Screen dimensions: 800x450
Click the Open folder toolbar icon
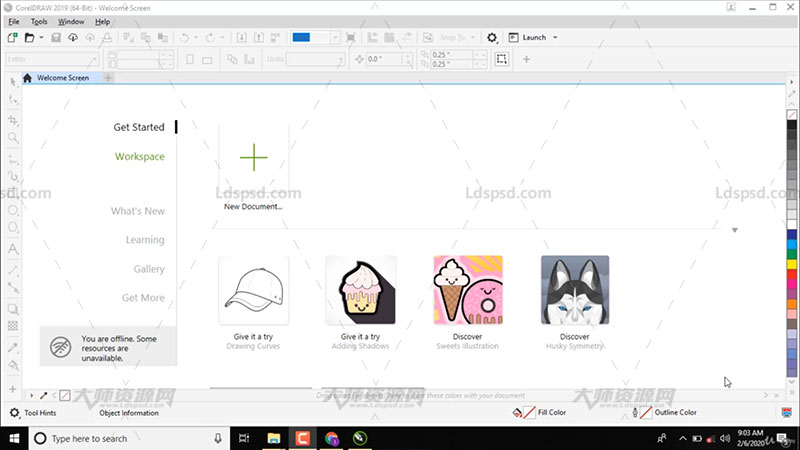coord(30,37)
